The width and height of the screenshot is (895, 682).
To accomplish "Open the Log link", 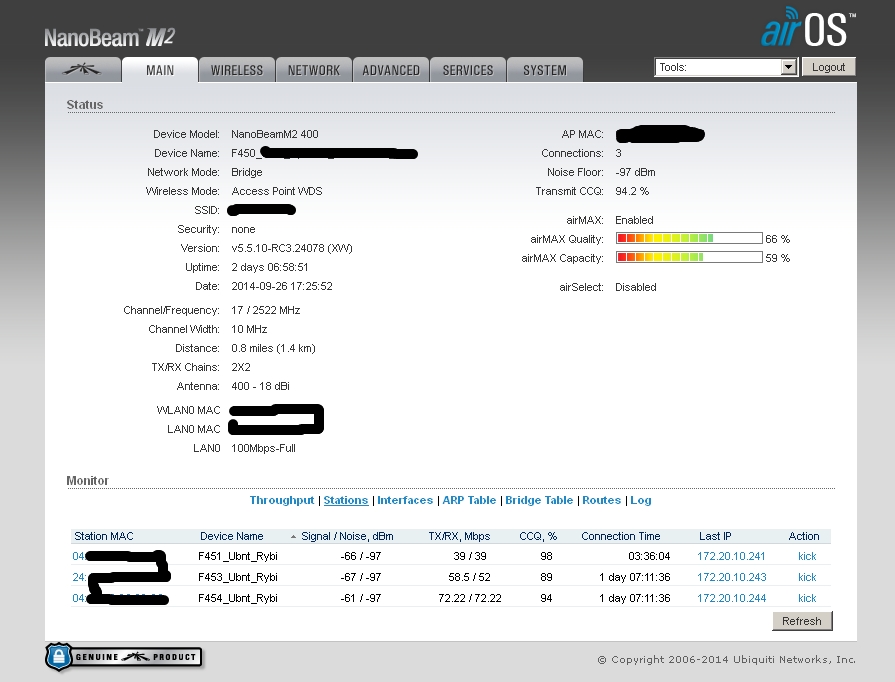I will click(x=640, y=500).
